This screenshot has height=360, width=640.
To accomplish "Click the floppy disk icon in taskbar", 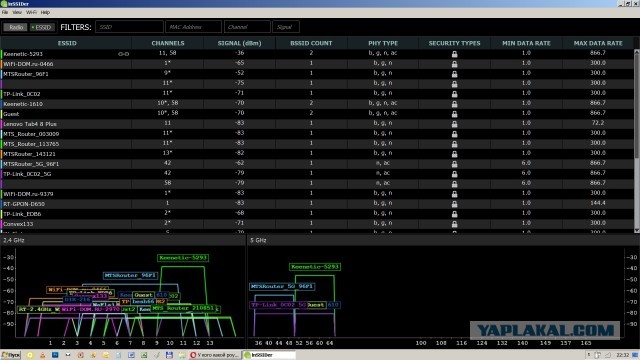I will coord(169,355).
